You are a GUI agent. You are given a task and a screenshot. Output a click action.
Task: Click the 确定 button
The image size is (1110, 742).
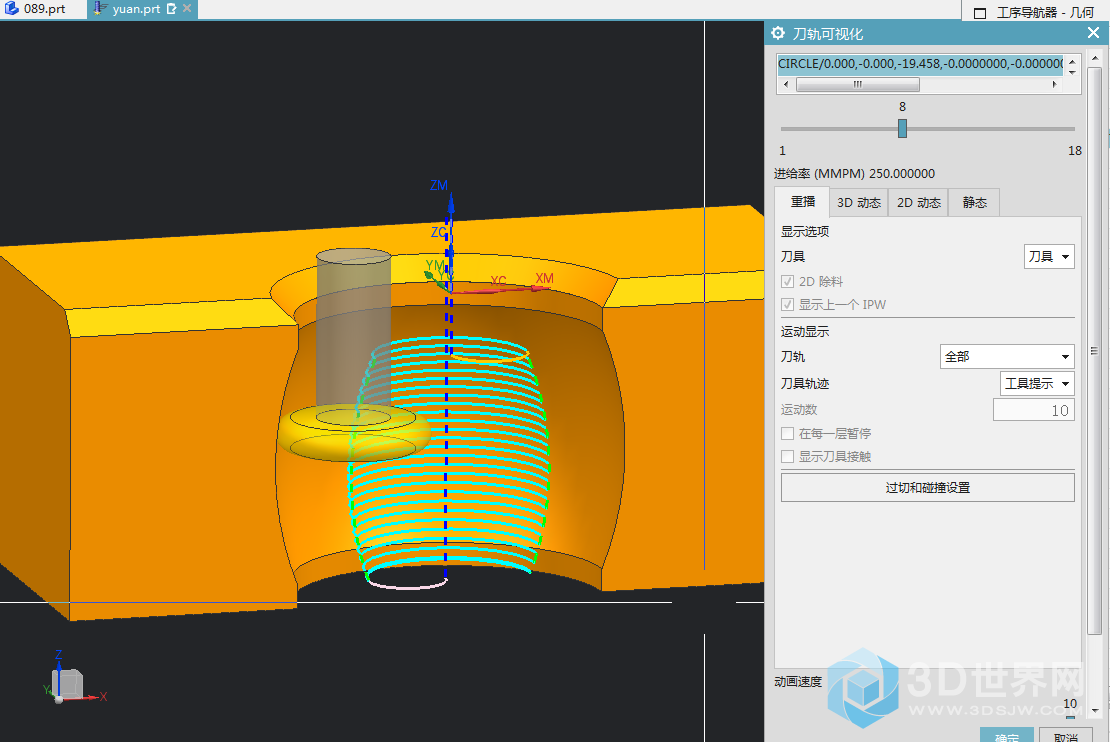point(1007,735)
